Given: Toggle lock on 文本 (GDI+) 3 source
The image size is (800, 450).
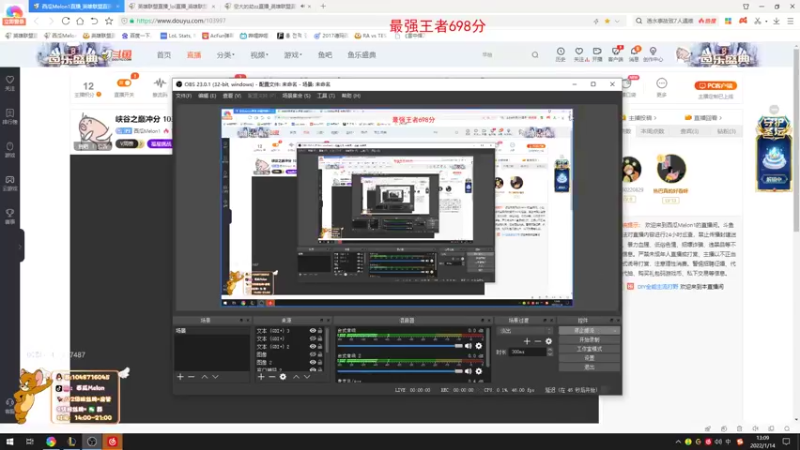Looking at the screenshot, I should (320, 331).
